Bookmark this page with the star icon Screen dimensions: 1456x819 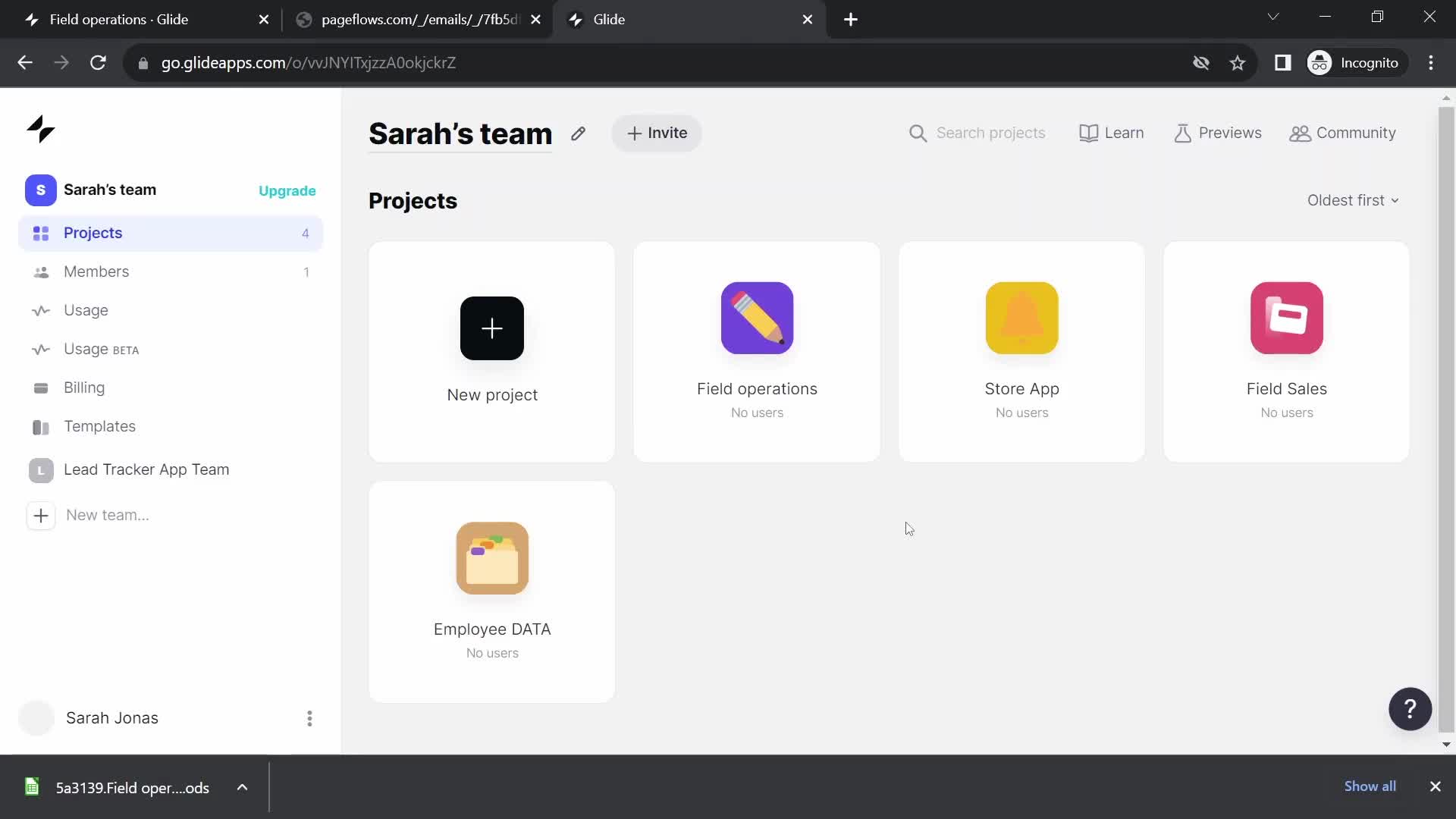coord(1238,63)
